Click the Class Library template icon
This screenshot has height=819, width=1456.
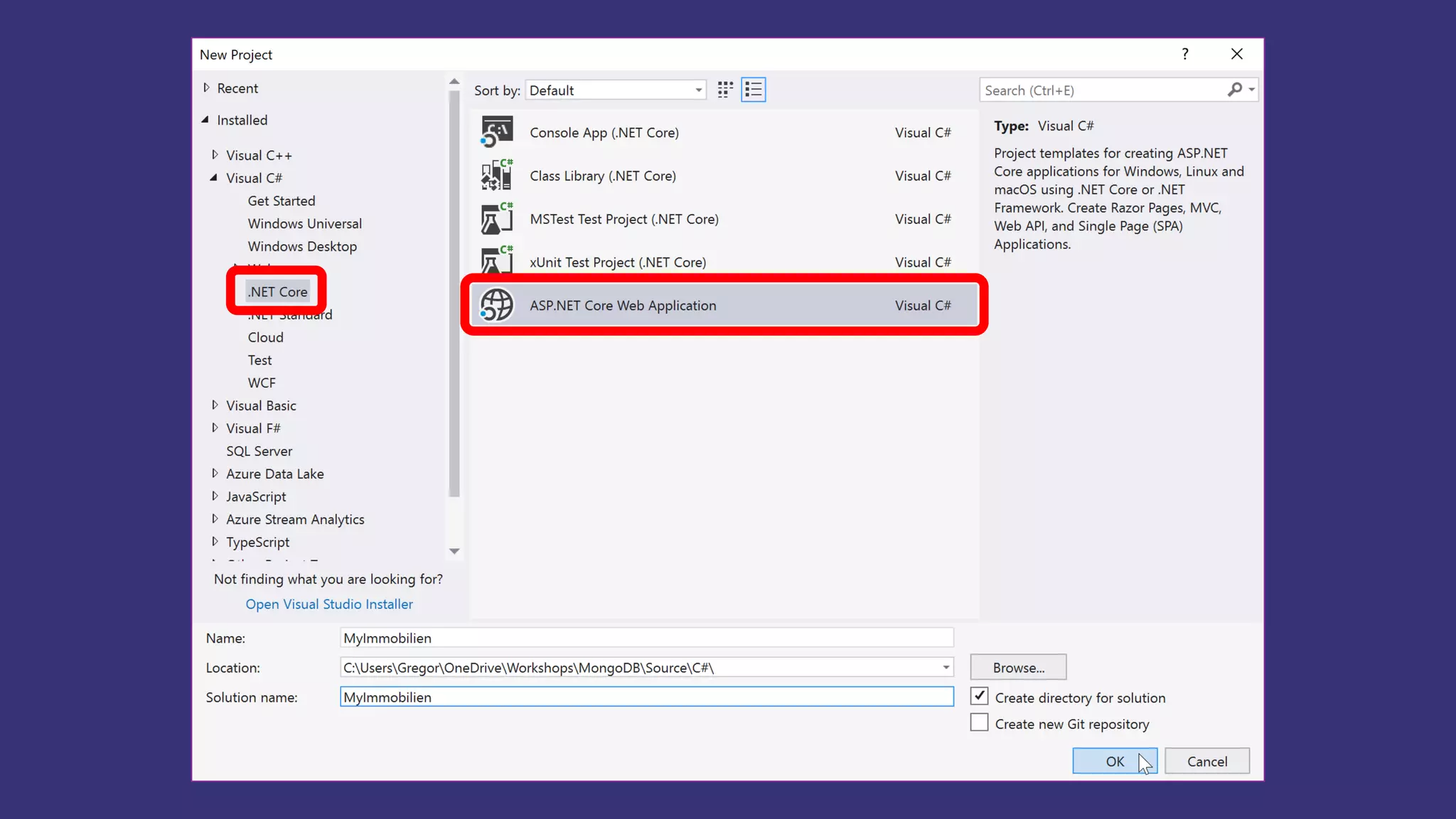[x=496, y=176]
